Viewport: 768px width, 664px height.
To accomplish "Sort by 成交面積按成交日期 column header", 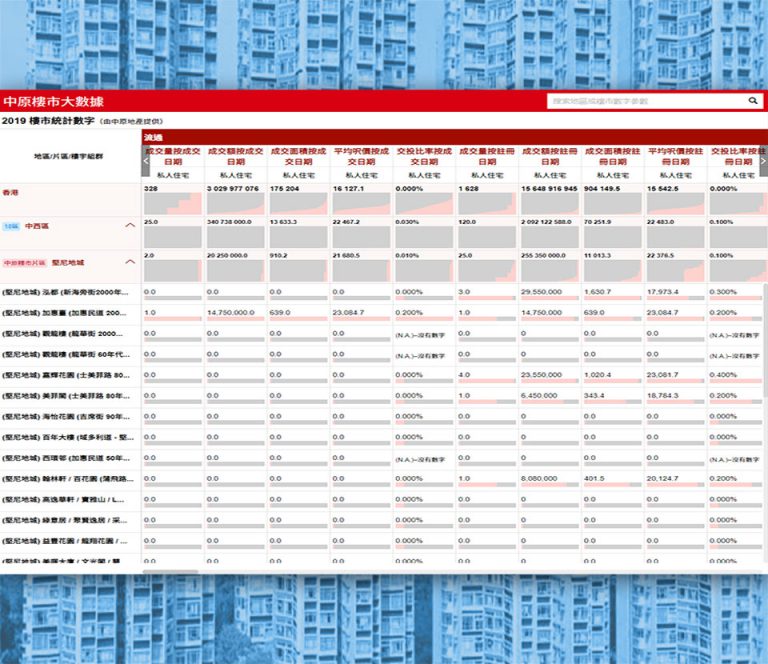I will (298, 156).
